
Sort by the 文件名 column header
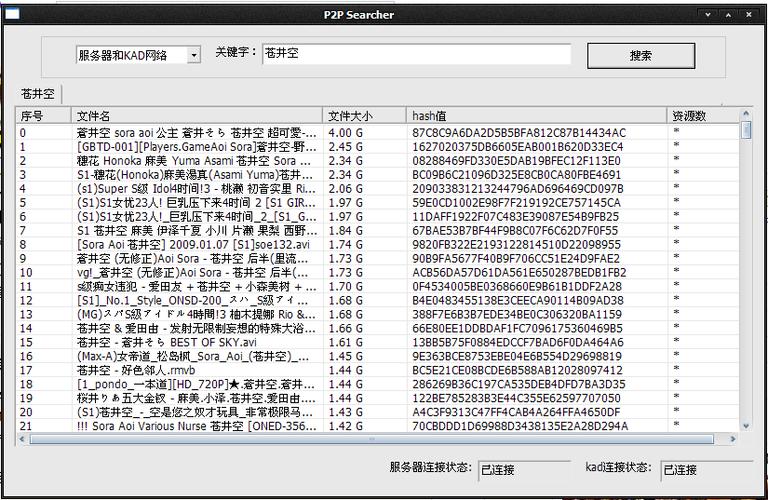pyautogui.click(x=197, y=116)
